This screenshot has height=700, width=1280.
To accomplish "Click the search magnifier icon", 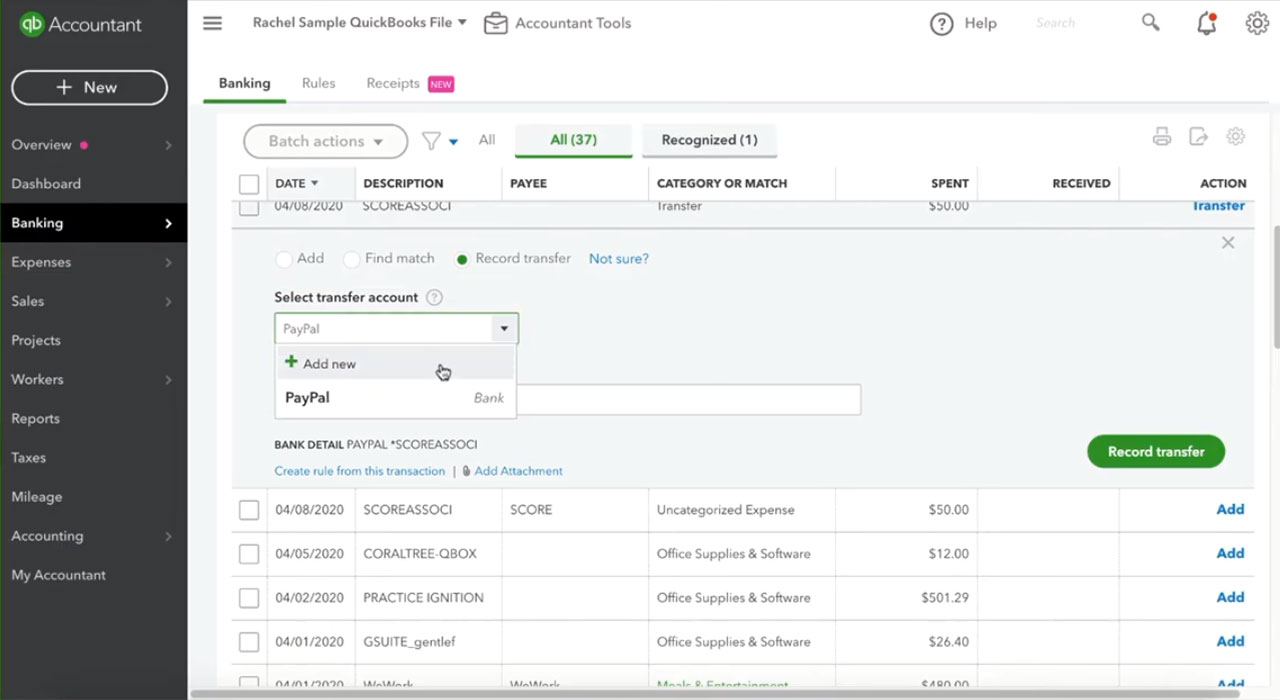I will click(1151, 22).
